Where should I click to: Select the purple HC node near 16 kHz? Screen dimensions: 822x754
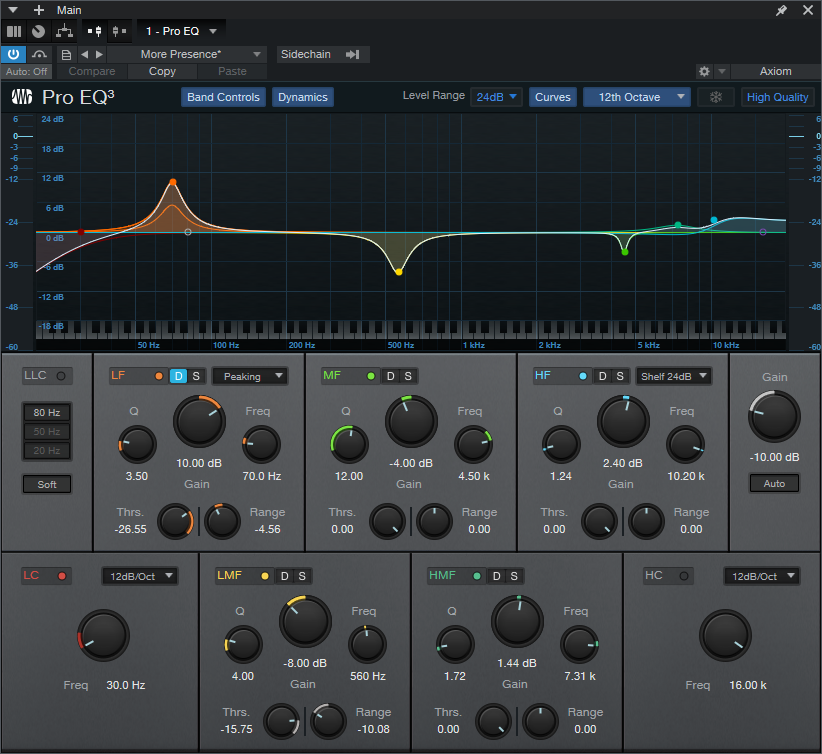click(x=763, y=232)
